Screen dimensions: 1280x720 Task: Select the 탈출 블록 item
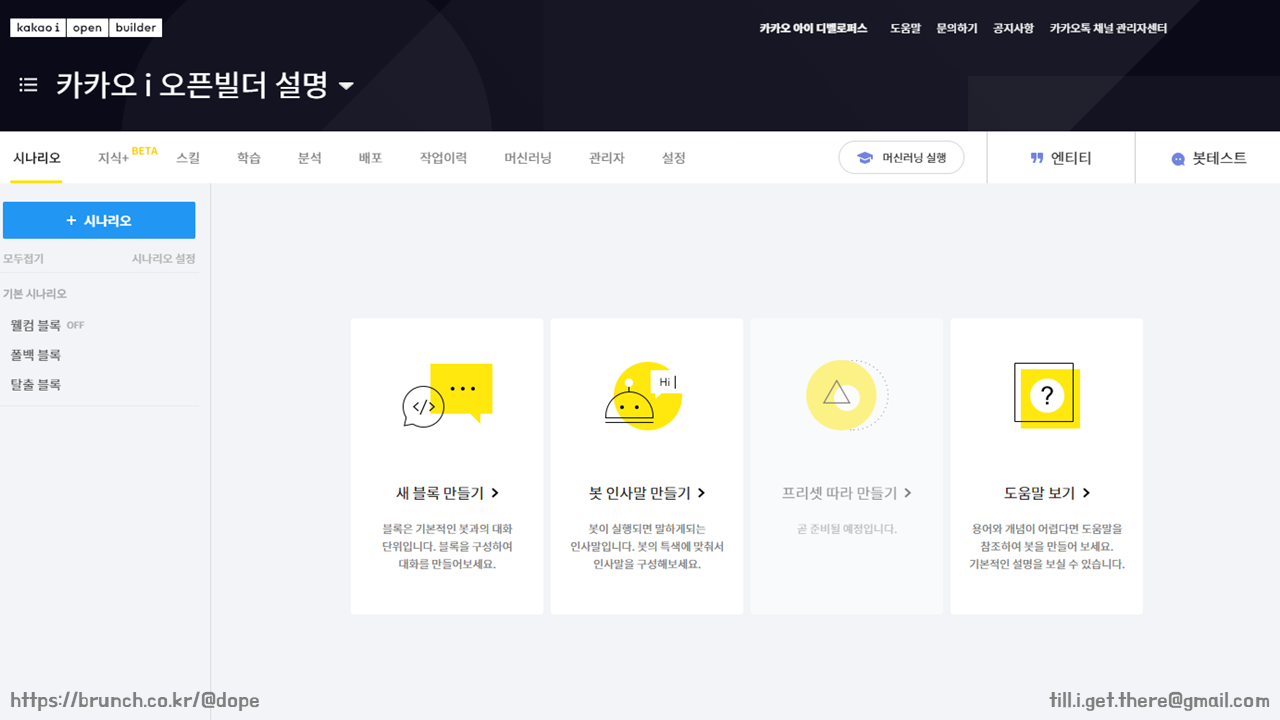[36, 385]
